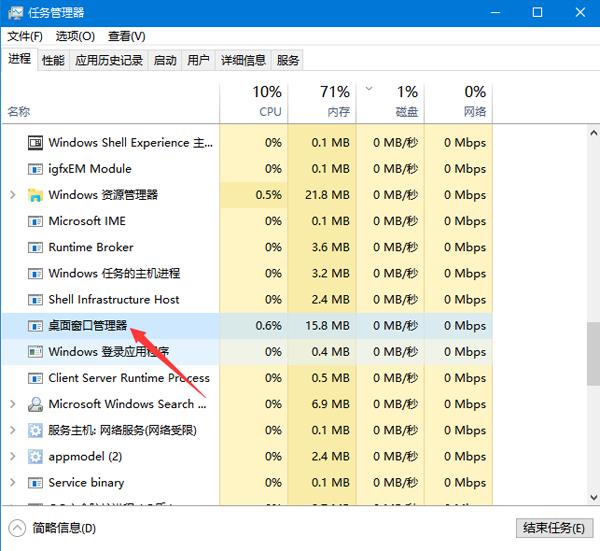Select the Microsoft IME row name
The width and height of the screenshot is (600, 551).
pos(87,222)
